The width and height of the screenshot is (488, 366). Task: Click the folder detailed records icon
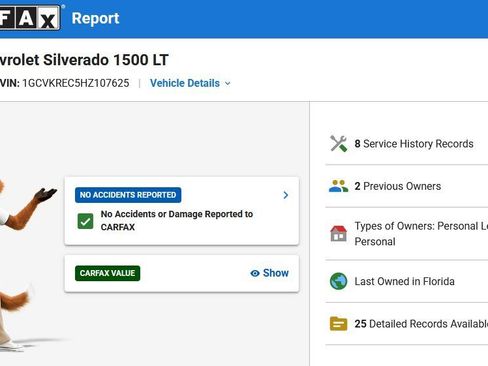point(338,324)
